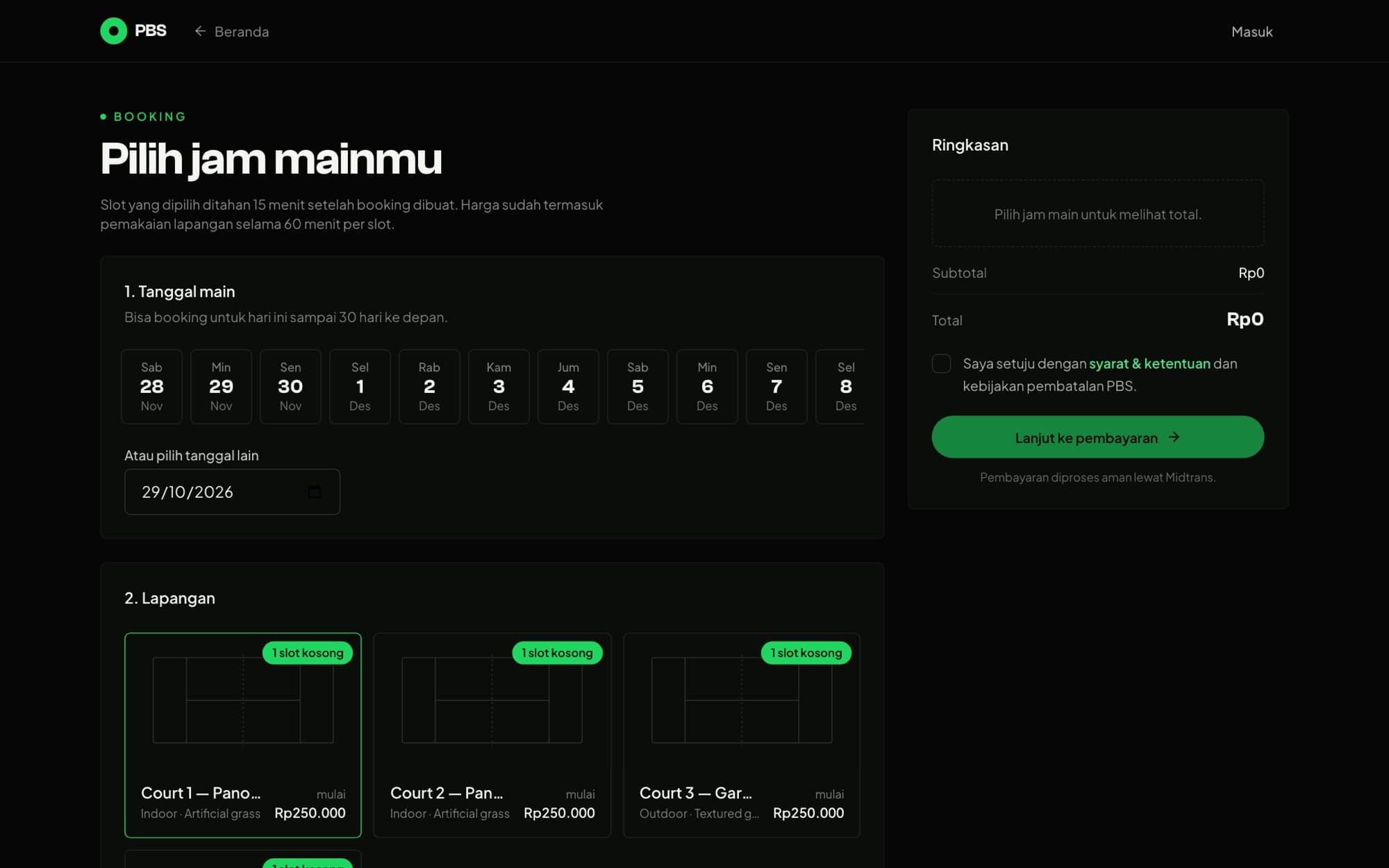Image resolution: width=1389 pixels, height=868 pixels.
Task: Pick Kam 3 Des date
Action: tap(499, 386)
